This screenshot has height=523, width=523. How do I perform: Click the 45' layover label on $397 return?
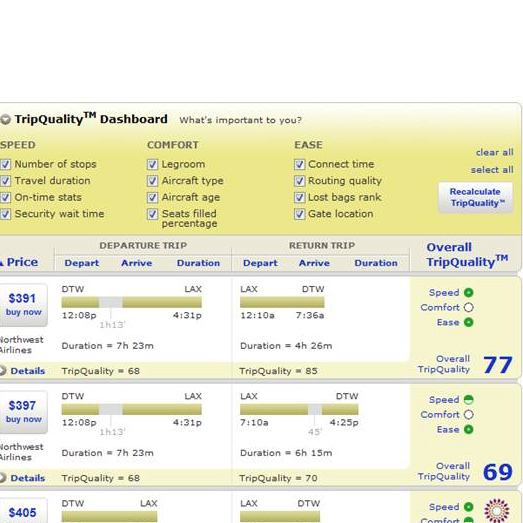click(x=314, y=432)
